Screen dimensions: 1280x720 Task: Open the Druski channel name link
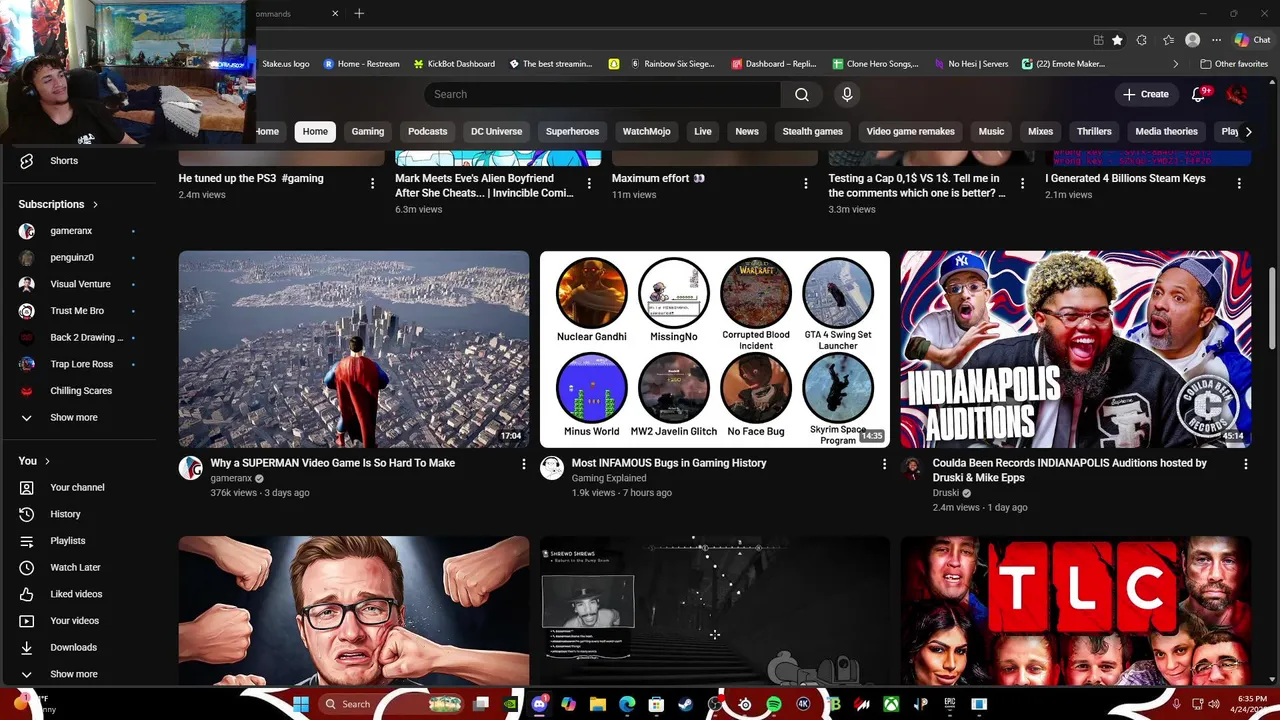pyautogui.click(x=946, y=493)
